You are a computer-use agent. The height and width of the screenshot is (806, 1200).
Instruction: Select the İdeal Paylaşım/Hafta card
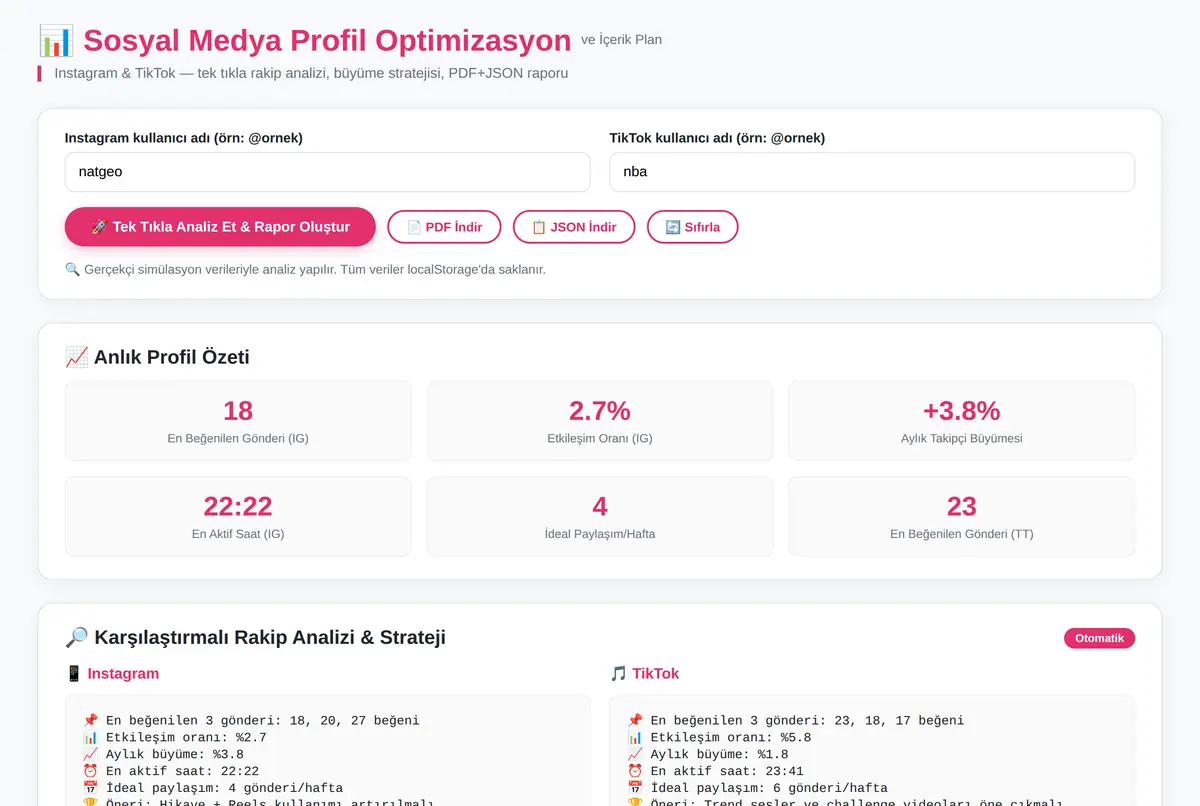click(600, 516)
